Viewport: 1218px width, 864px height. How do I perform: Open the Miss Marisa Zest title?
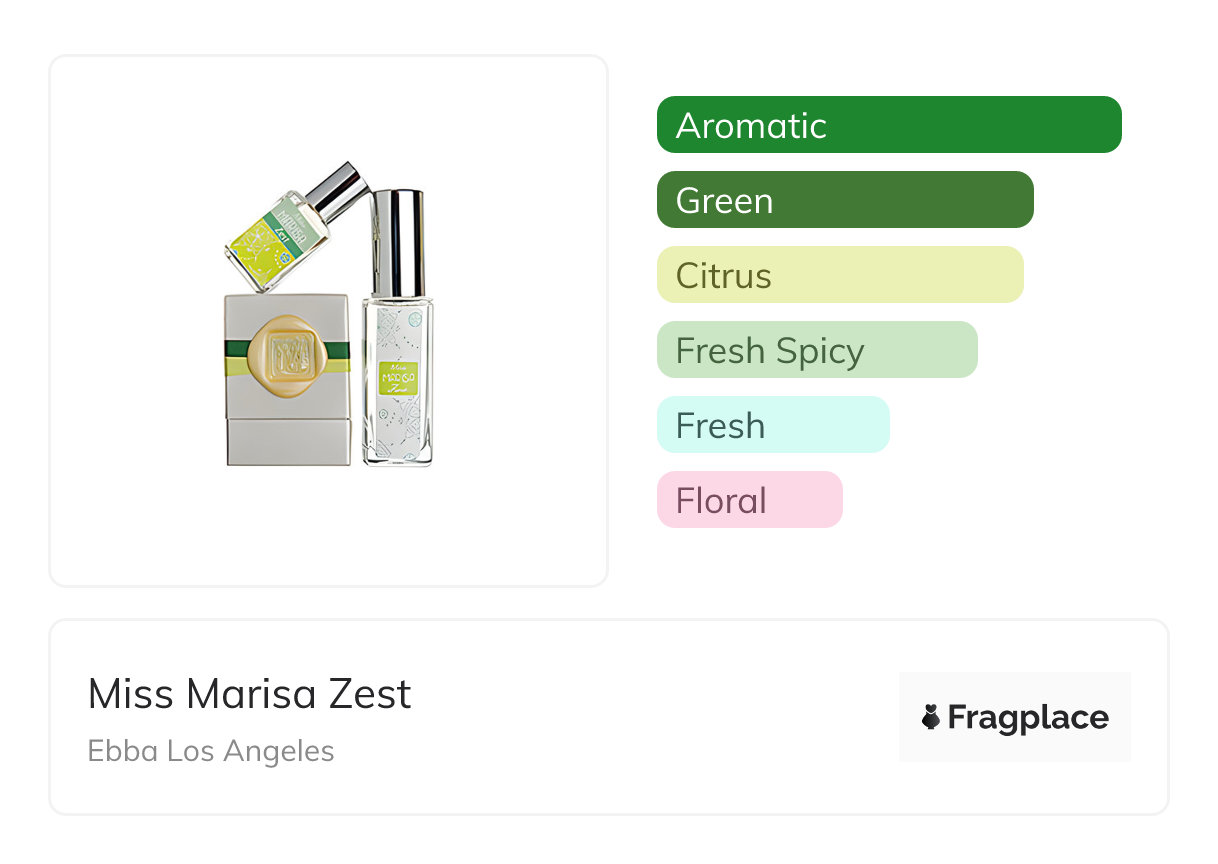click(250, 694)
